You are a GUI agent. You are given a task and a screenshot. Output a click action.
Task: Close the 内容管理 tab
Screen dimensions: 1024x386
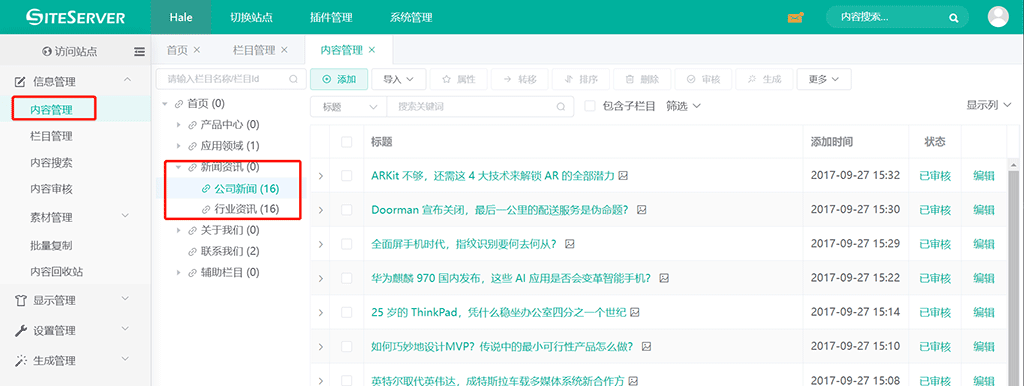(x=372, y=50)
